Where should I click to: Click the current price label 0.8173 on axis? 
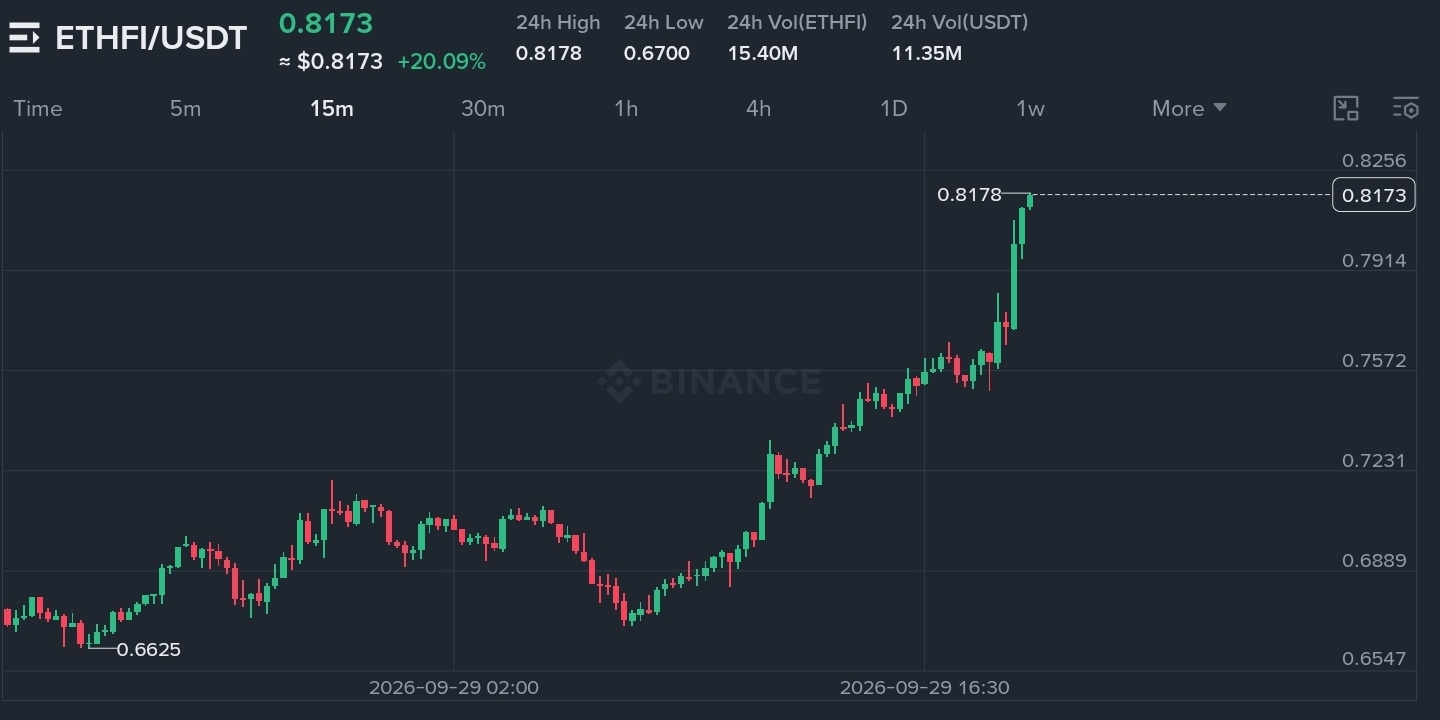(1374, 195)
